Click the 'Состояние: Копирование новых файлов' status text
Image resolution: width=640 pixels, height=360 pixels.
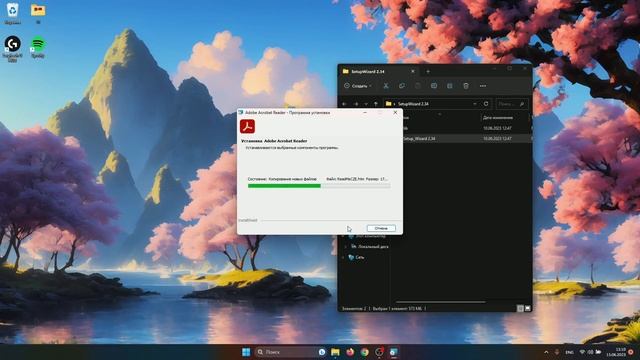pyautogui.click(x=282, y=179)
